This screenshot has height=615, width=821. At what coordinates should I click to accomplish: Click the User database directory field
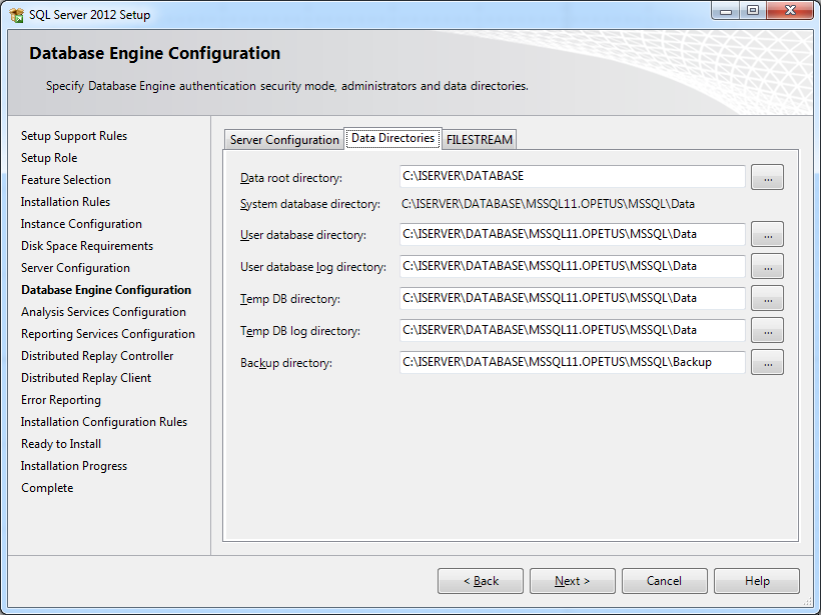pyautogui.click(x=572, y=234)
